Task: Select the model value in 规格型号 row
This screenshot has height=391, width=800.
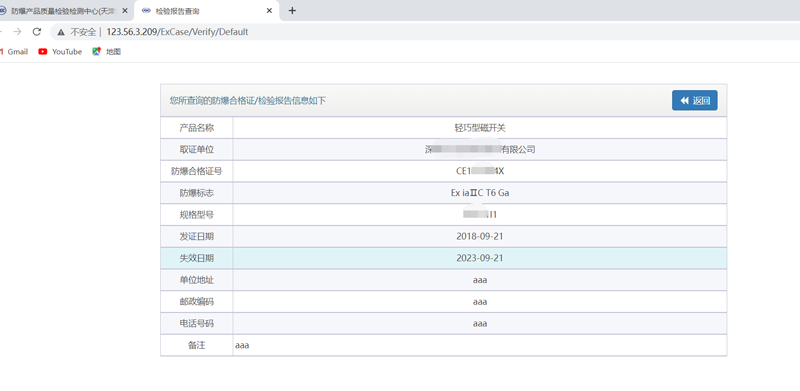Action: coord(480,215)
